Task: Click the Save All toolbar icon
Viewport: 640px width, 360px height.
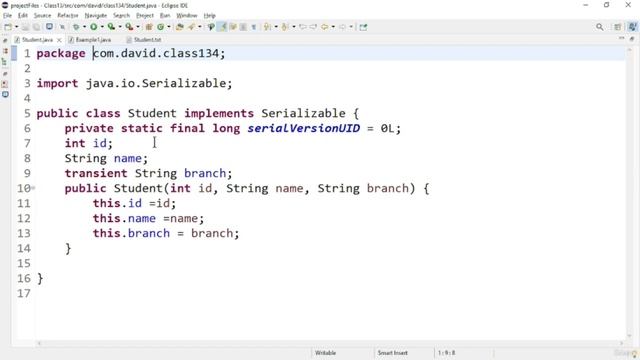Action: pyautogui.click(x=37, y=27)
